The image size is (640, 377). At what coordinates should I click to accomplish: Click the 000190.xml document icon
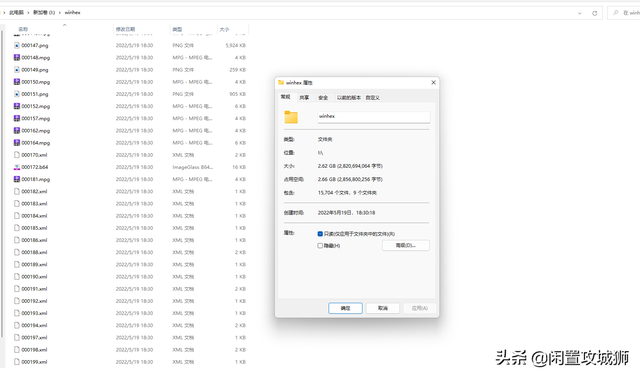[x=17, y=277]
